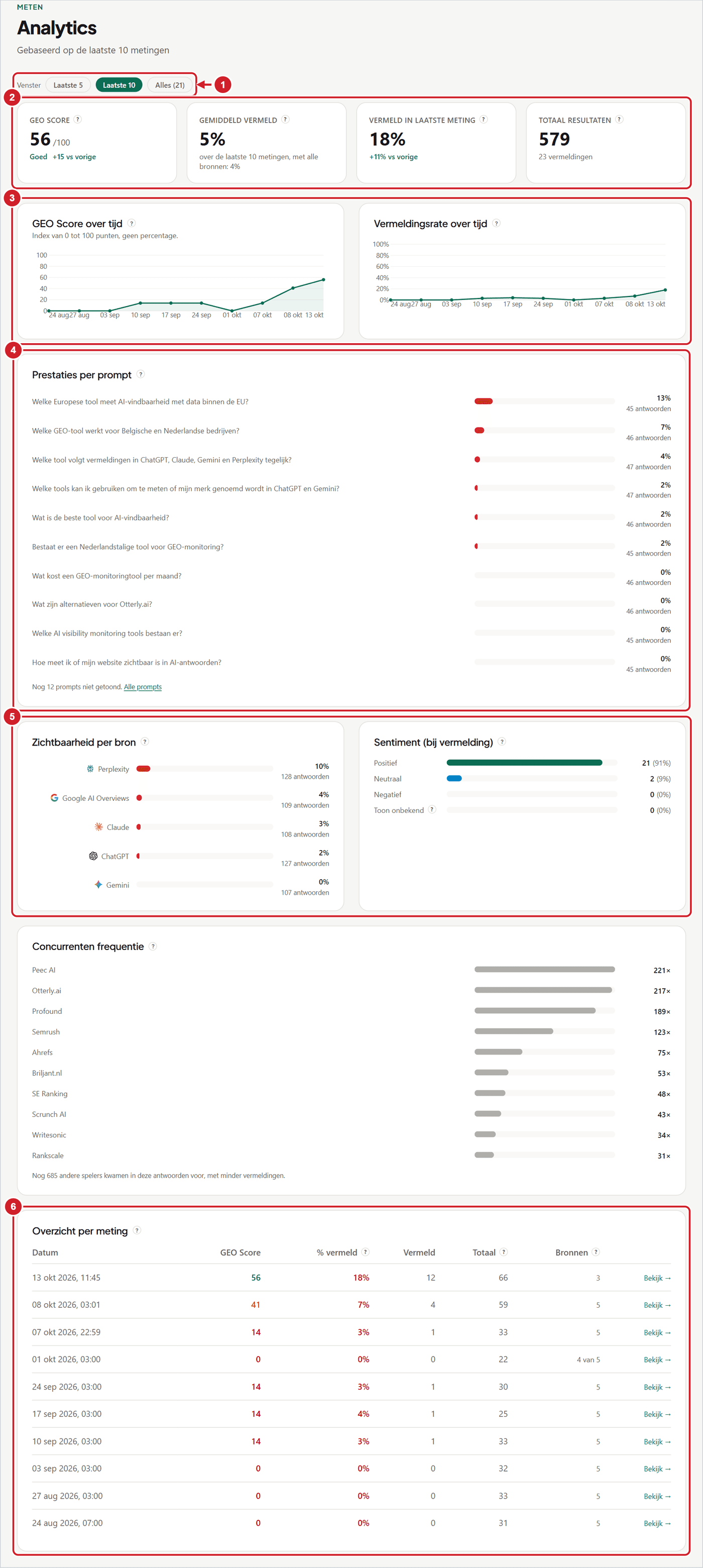703x1568 pixels.
Task: Click the Peec AI competitor frequency bar
Action: [x=544, y=970]
